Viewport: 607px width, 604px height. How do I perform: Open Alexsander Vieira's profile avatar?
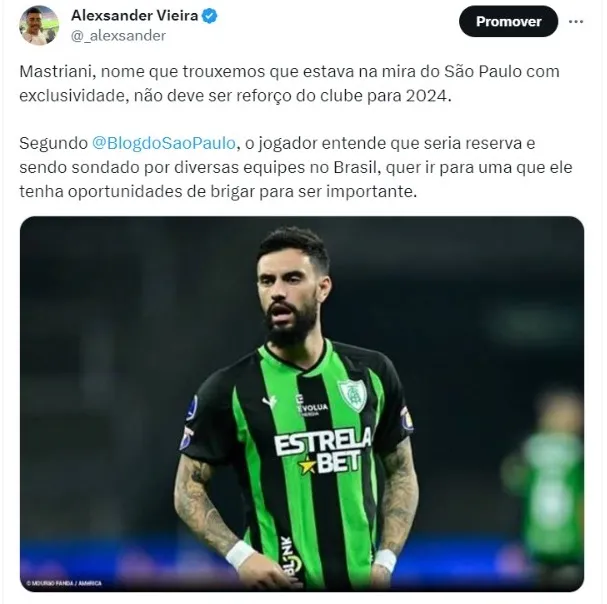[x=39, y=26]
